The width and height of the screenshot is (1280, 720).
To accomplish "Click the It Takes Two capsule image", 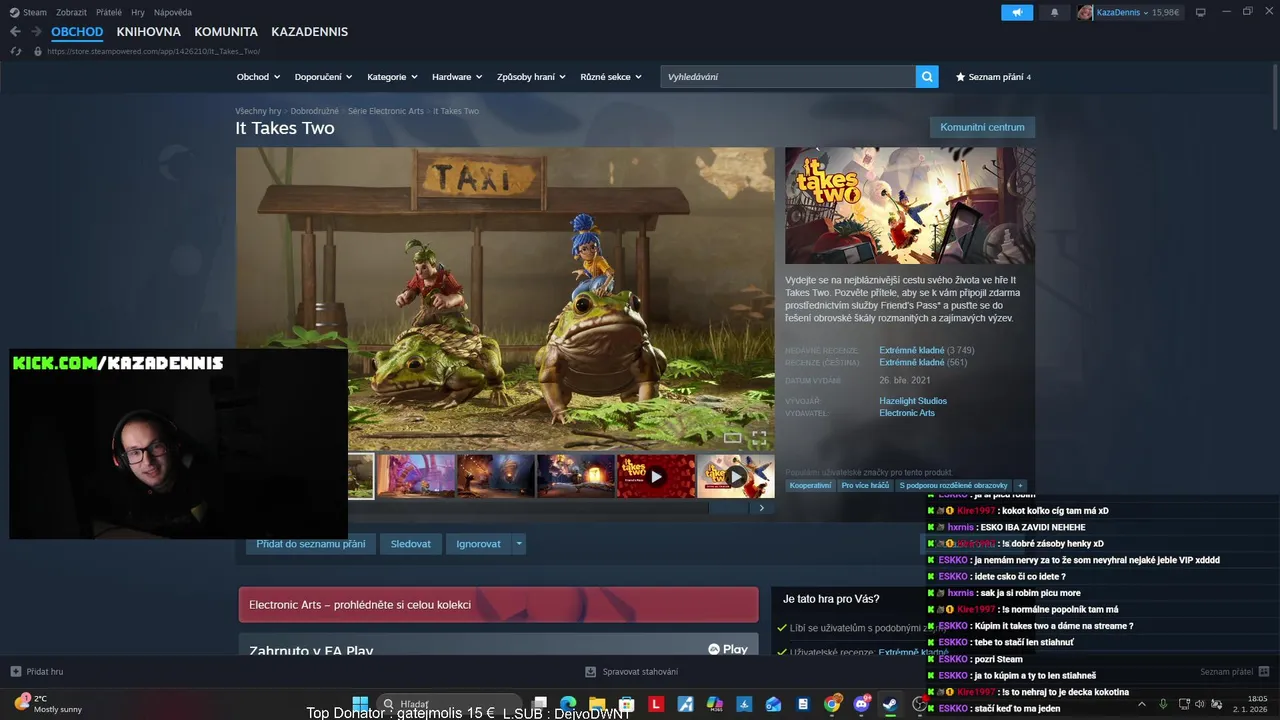I will point(910,206).
